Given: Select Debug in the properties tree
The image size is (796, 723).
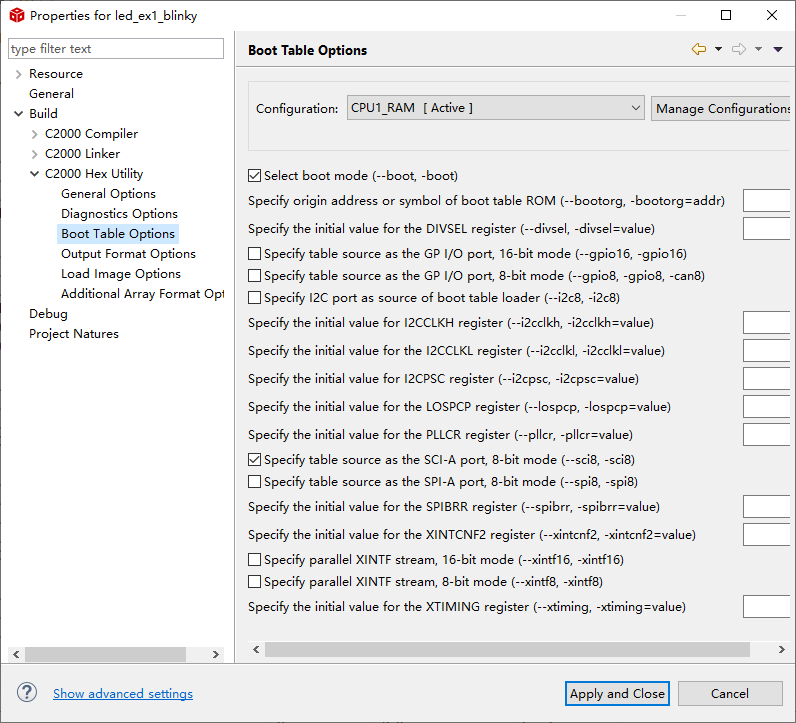Looking at the screenshot, I should point(48,314).
